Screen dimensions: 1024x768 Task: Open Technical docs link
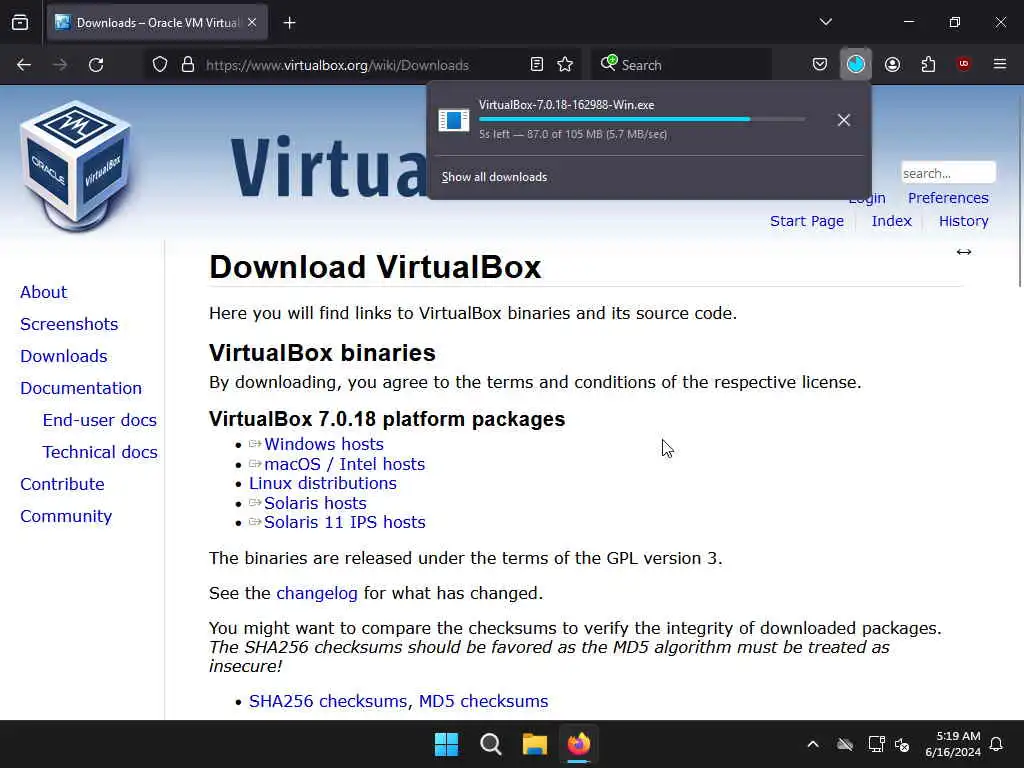pyautogui.click(x=100, y=452)
